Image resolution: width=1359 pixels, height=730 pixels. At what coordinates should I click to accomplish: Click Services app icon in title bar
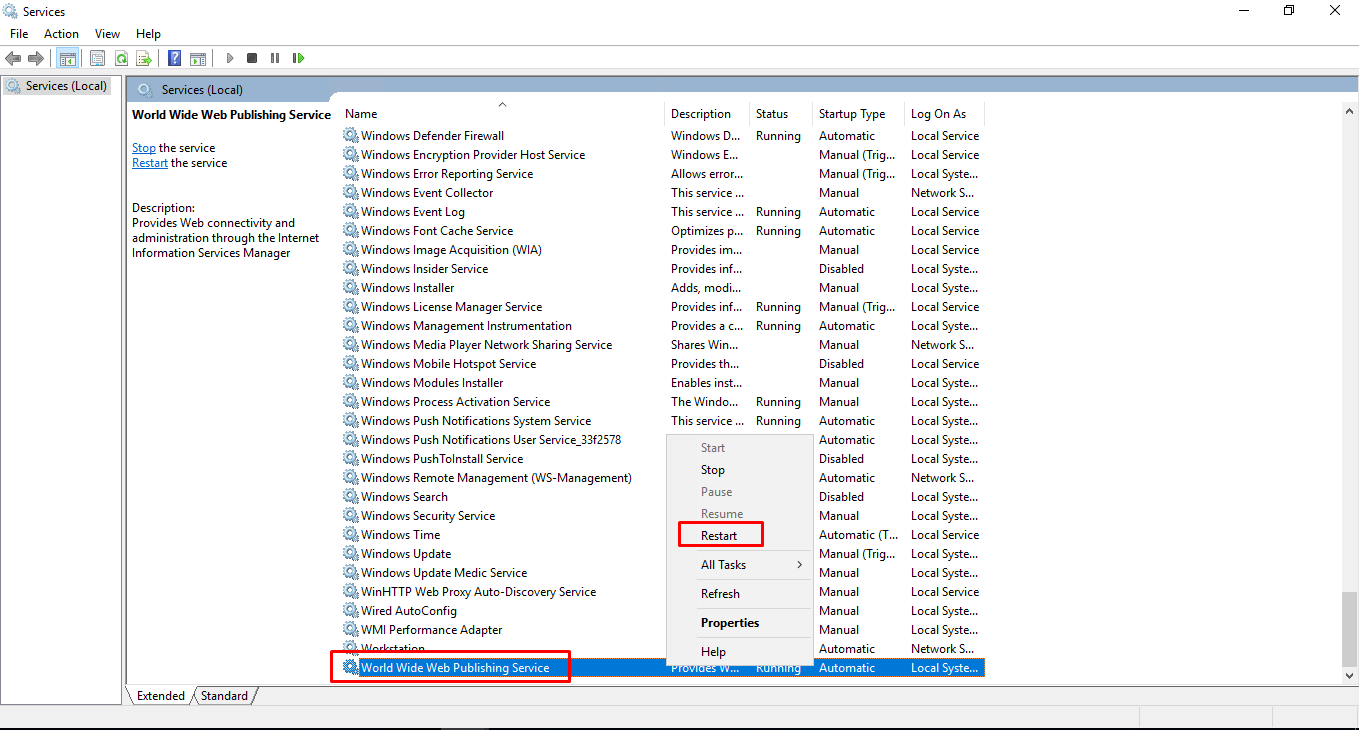click(x=11, y=11)
